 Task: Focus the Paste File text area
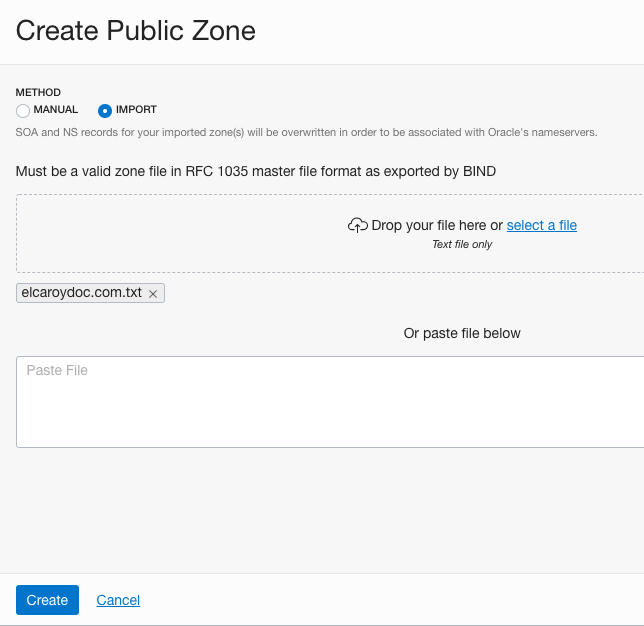coord(330,401)
